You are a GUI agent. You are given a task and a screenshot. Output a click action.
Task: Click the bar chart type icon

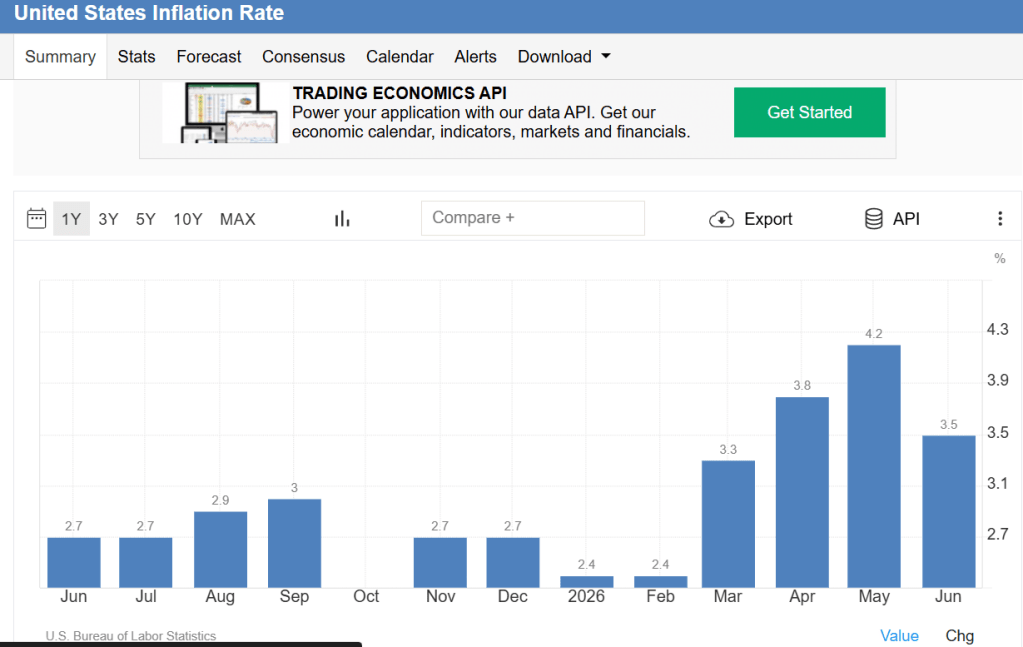point(342,219)
